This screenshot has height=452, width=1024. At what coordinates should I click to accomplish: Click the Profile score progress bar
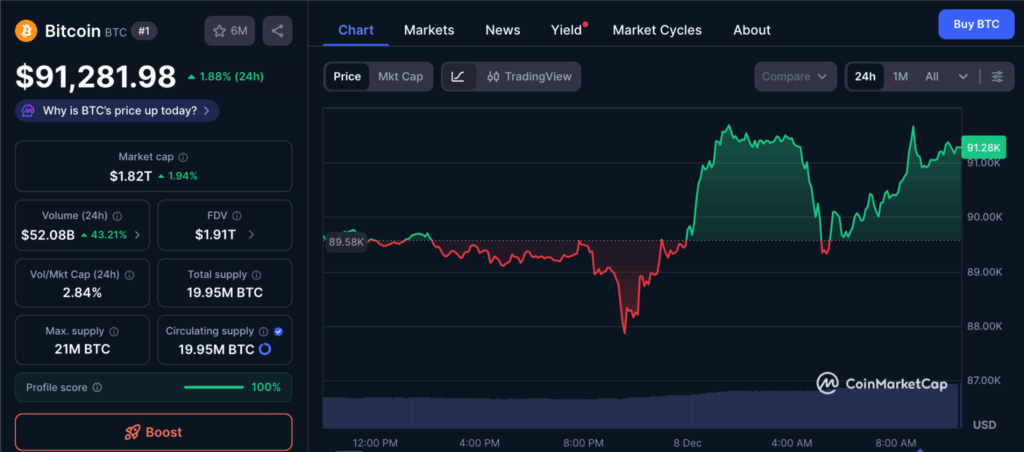(214, 387)
